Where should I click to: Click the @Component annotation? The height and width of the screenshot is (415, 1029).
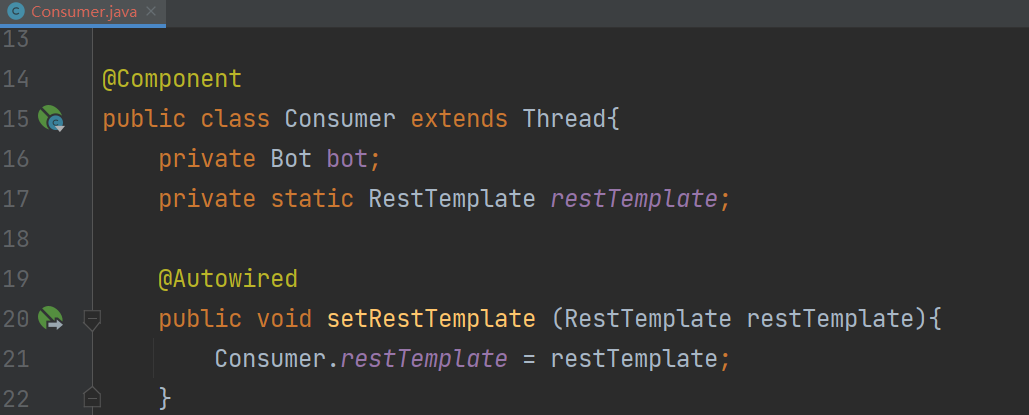click(x=172, y=79)
